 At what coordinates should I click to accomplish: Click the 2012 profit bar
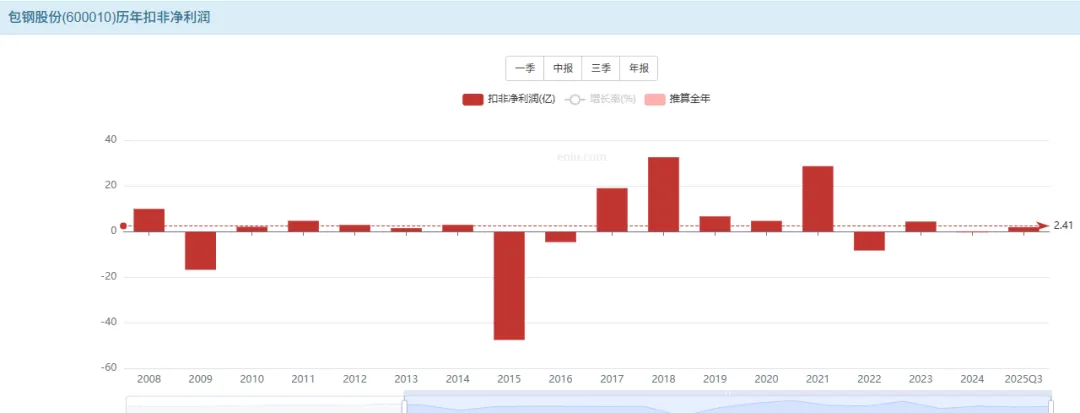355,229
